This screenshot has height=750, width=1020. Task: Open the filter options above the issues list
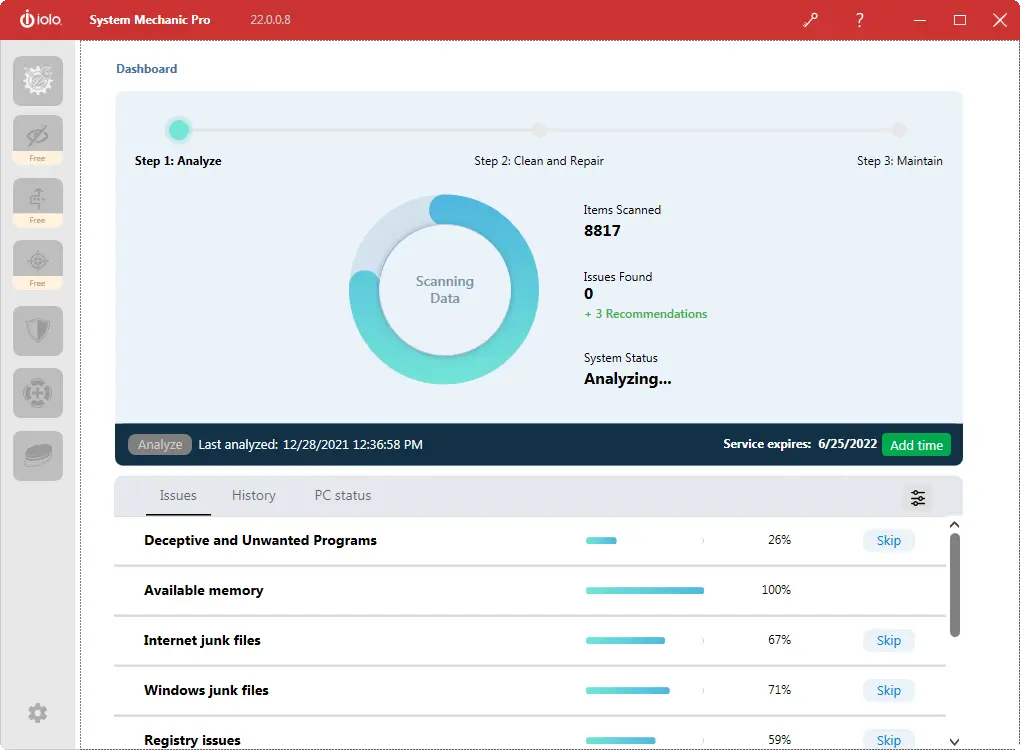tap(917, 496)
